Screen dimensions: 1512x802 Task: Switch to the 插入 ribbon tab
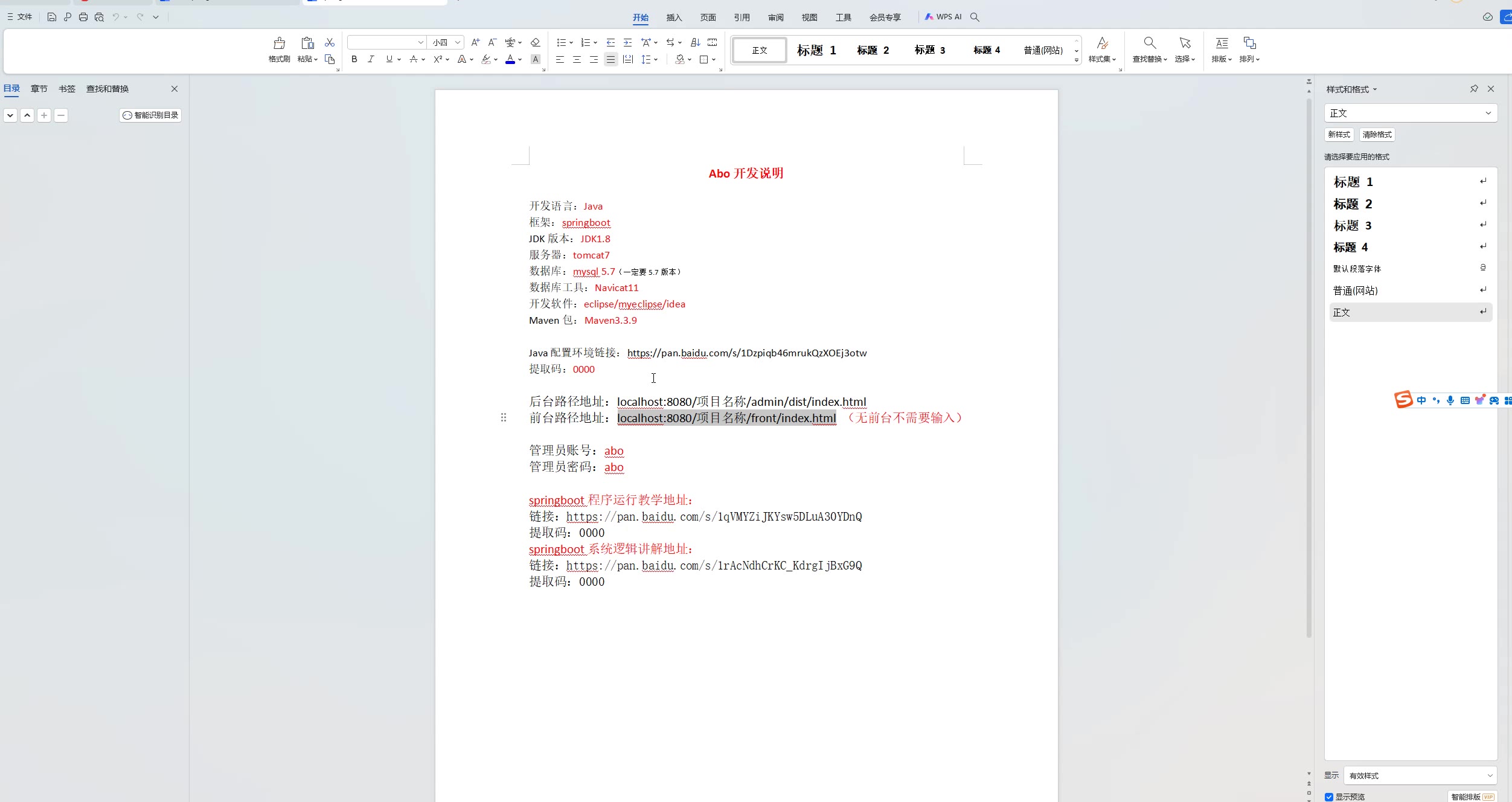674,18
